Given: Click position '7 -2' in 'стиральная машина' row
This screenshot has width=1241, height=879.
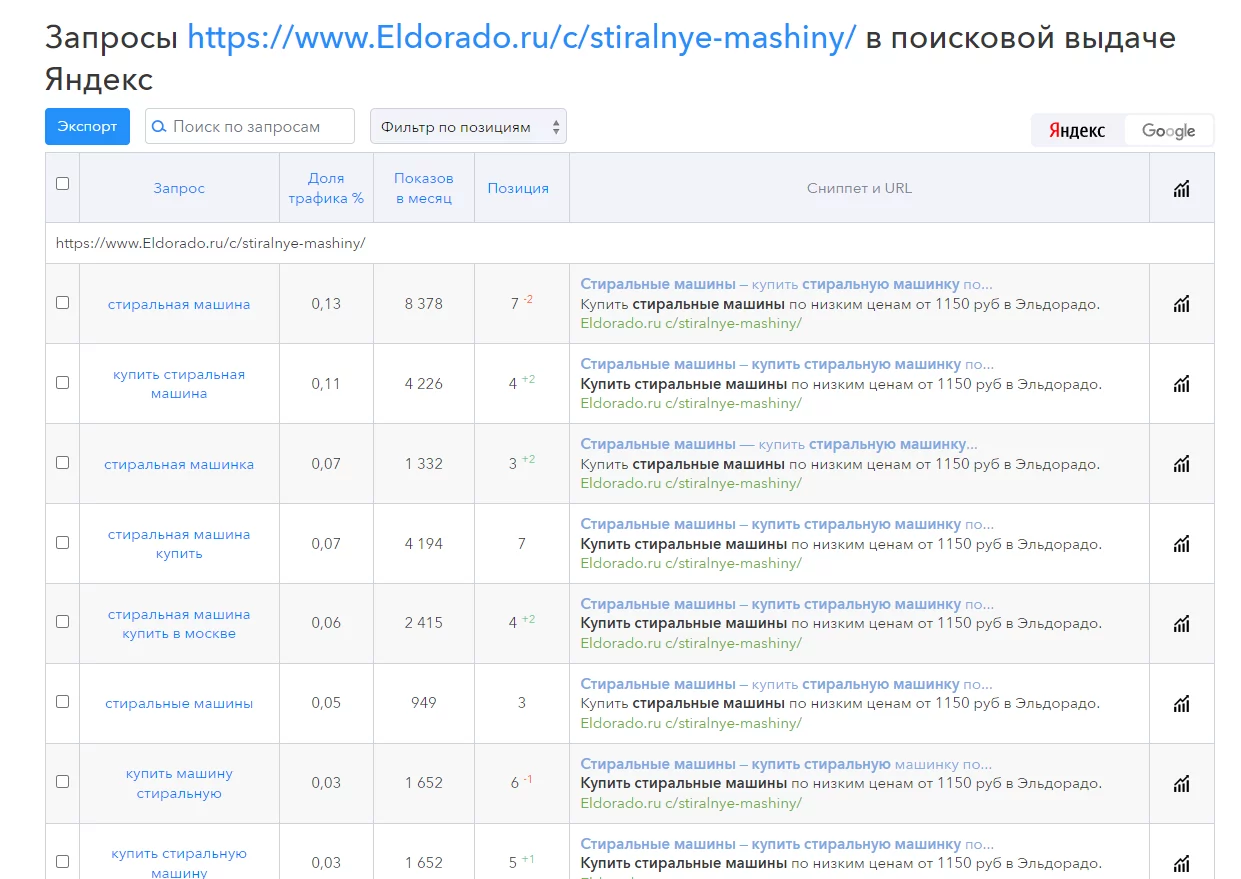Looking at the screenshot, I should tap(521, 302).
